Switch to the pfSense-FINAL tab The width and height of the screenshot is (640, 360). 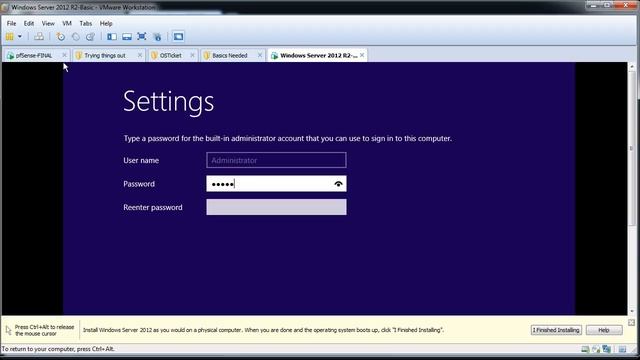(36, 56)
